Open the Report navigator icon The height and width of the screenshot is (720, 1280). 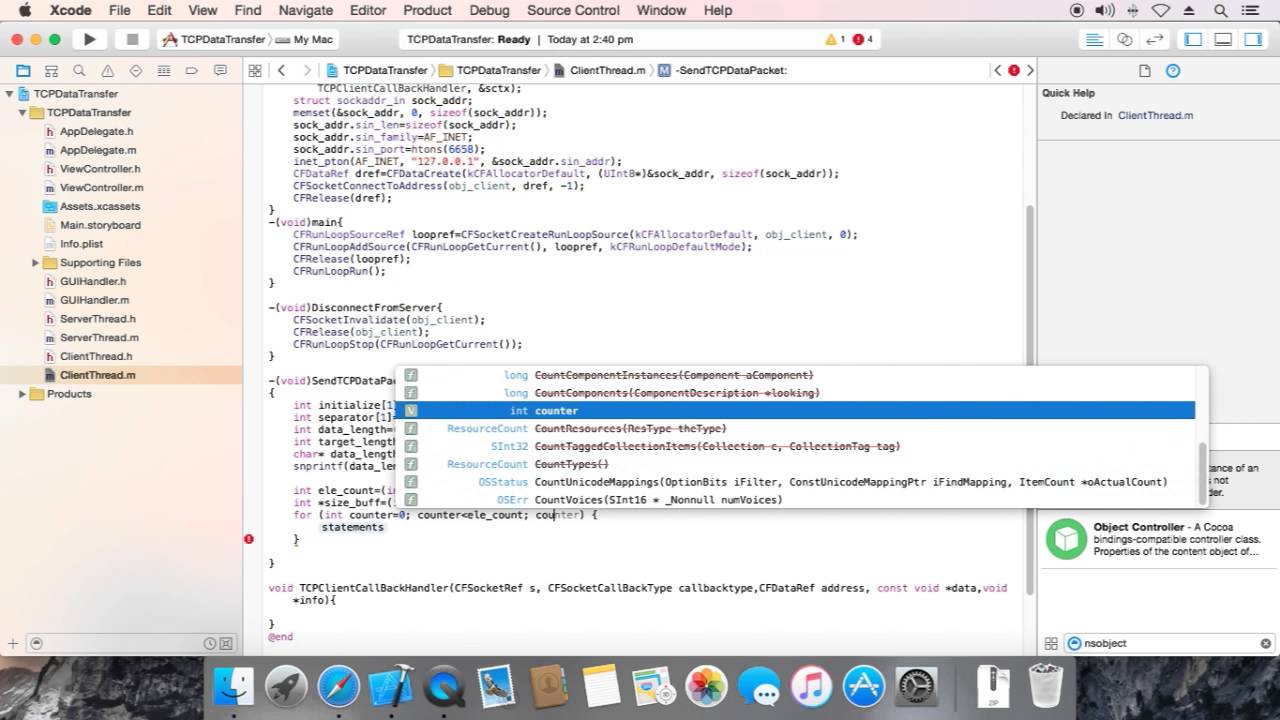221,71
